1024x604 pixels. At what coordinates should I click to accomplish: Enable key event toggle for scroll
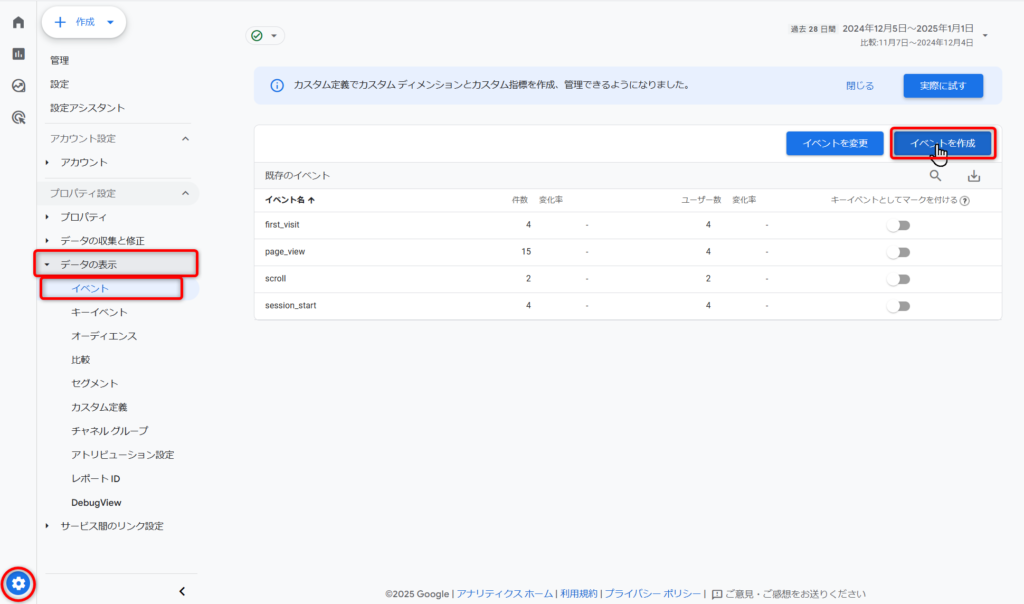pos(898,279)
